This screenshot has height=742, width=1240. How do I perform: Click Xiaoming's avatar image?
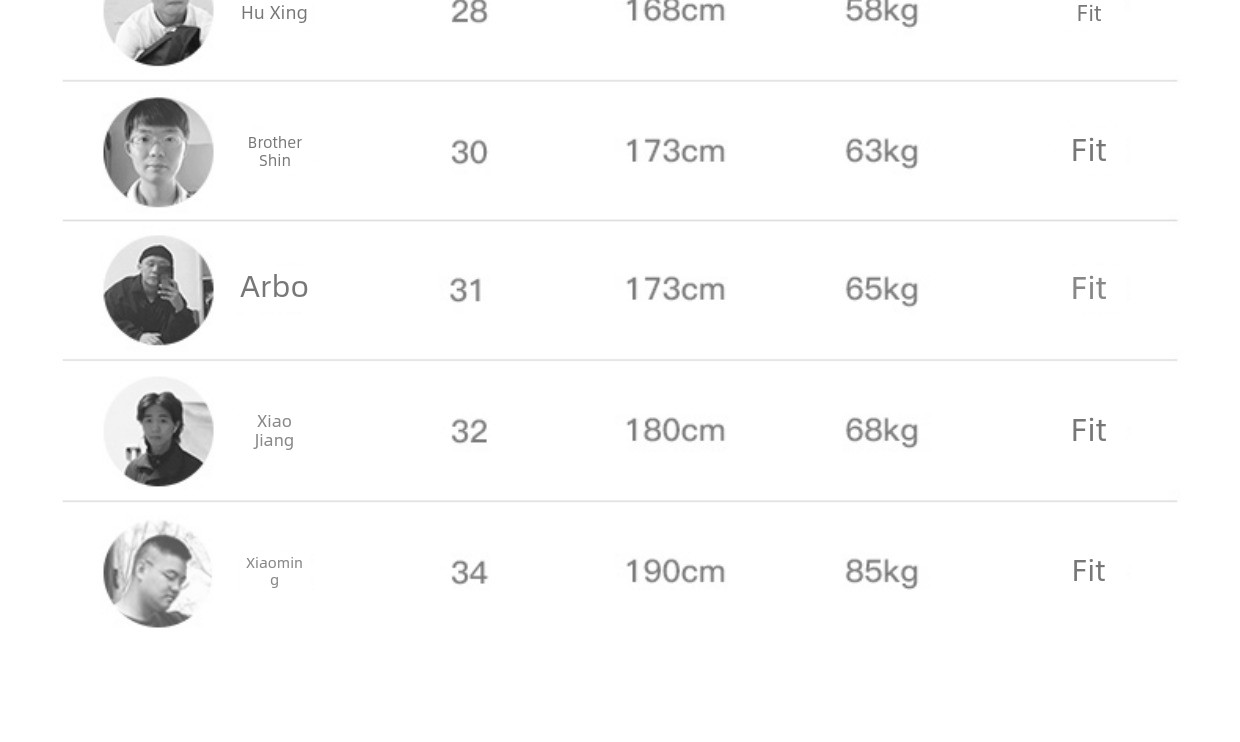[x=158, y=573]
